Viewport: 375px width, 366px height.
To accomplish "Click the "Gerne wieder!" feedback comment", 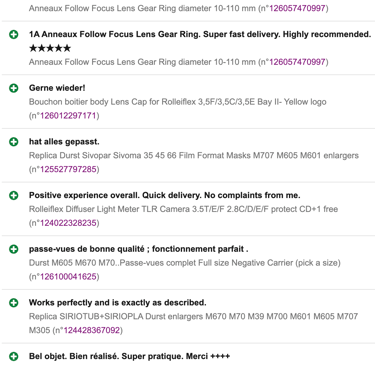I will [x=57, y=88].
